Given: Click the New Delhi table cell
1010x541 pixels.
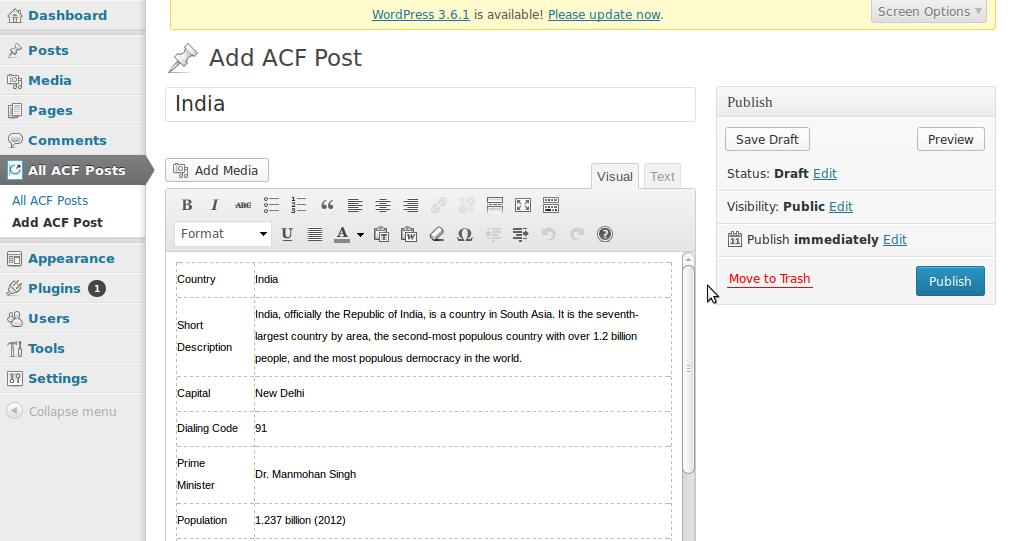Looking at the screenshot, I should [x=462, y=394].
